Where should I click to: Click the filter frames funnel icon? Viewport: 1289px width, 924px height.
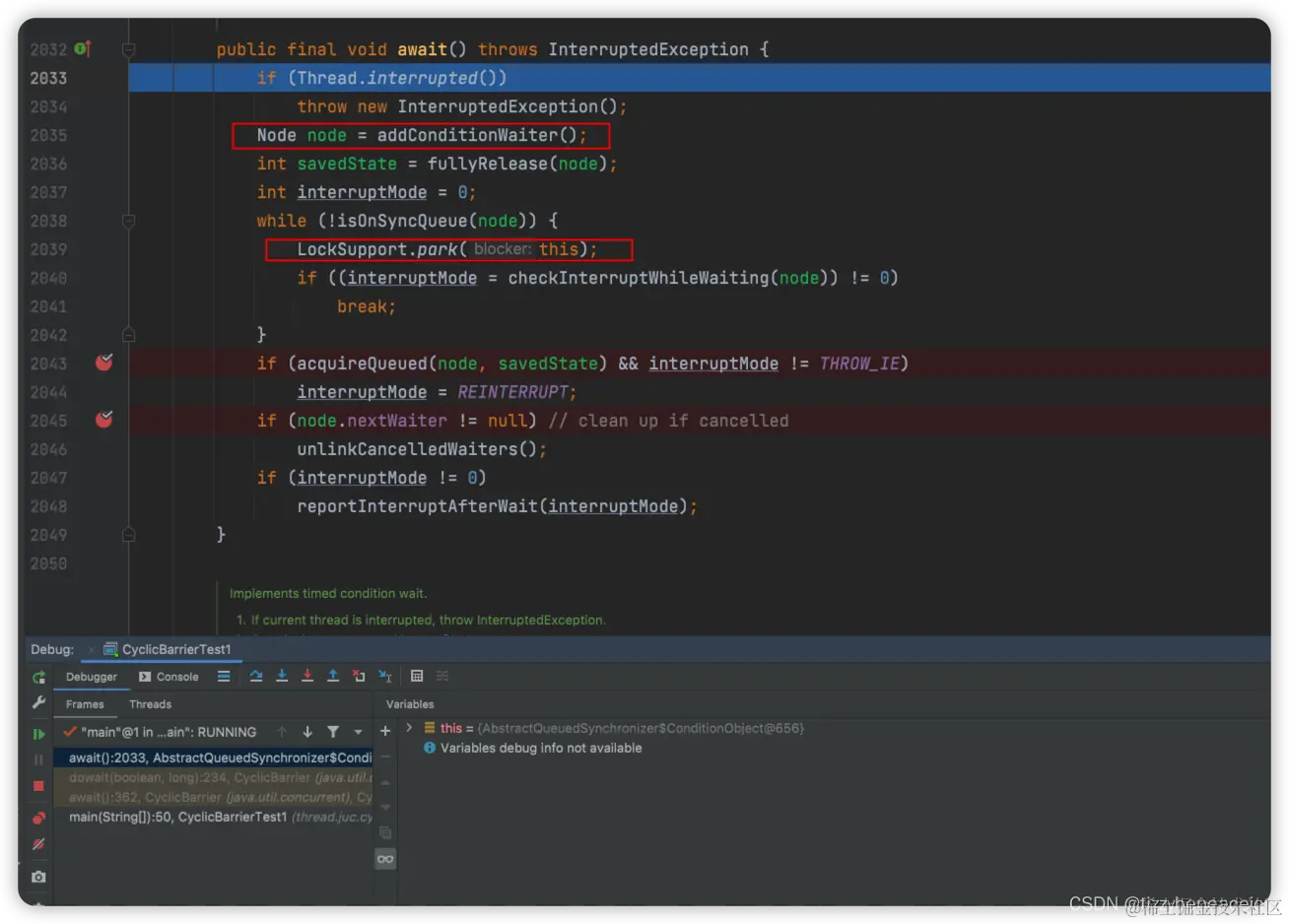pyautogui.click(x=333, y=732)
